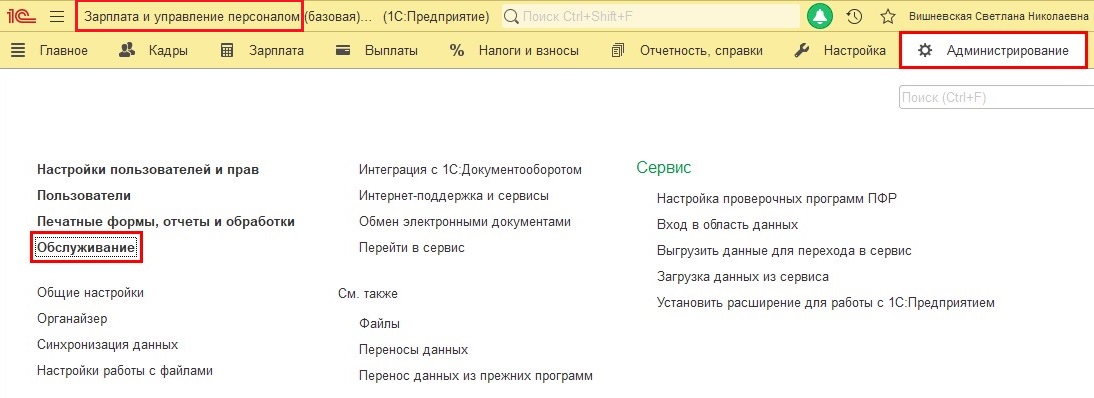
Task: Open notifications via green bell icon
Action: coord(820,16)
